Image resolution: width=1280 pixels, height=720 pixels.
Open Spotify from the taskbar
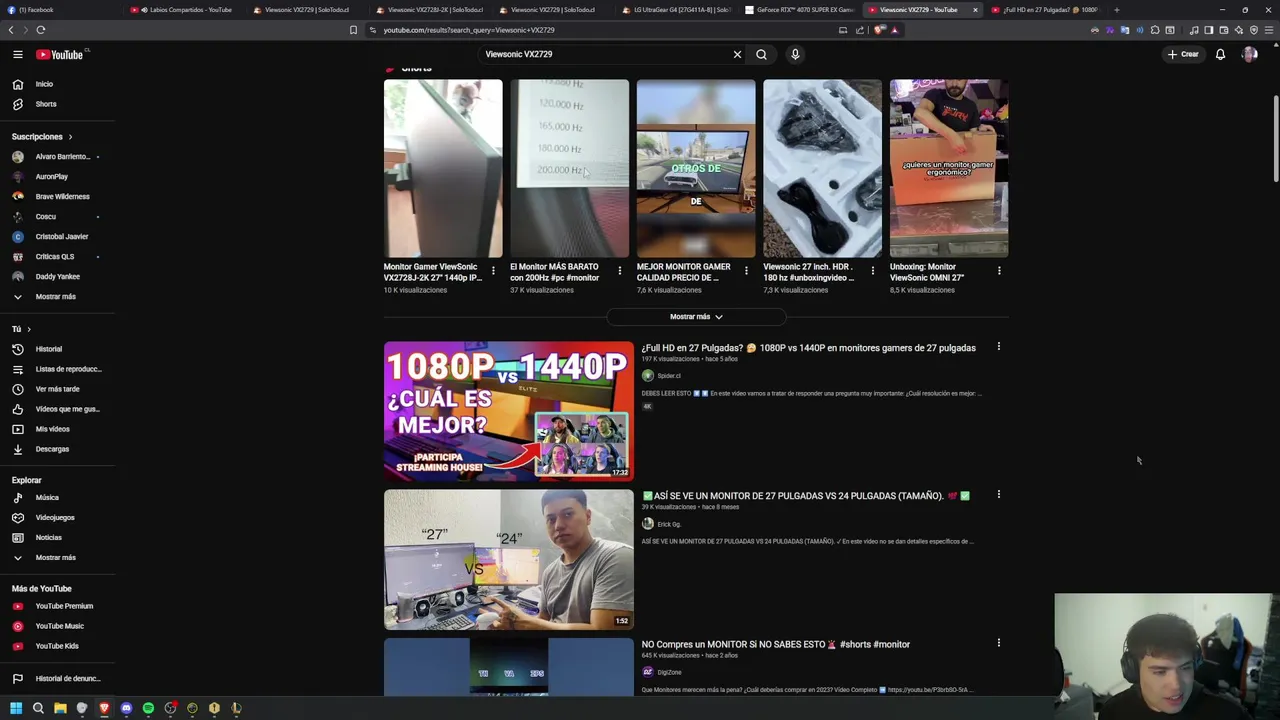[148, 708]
